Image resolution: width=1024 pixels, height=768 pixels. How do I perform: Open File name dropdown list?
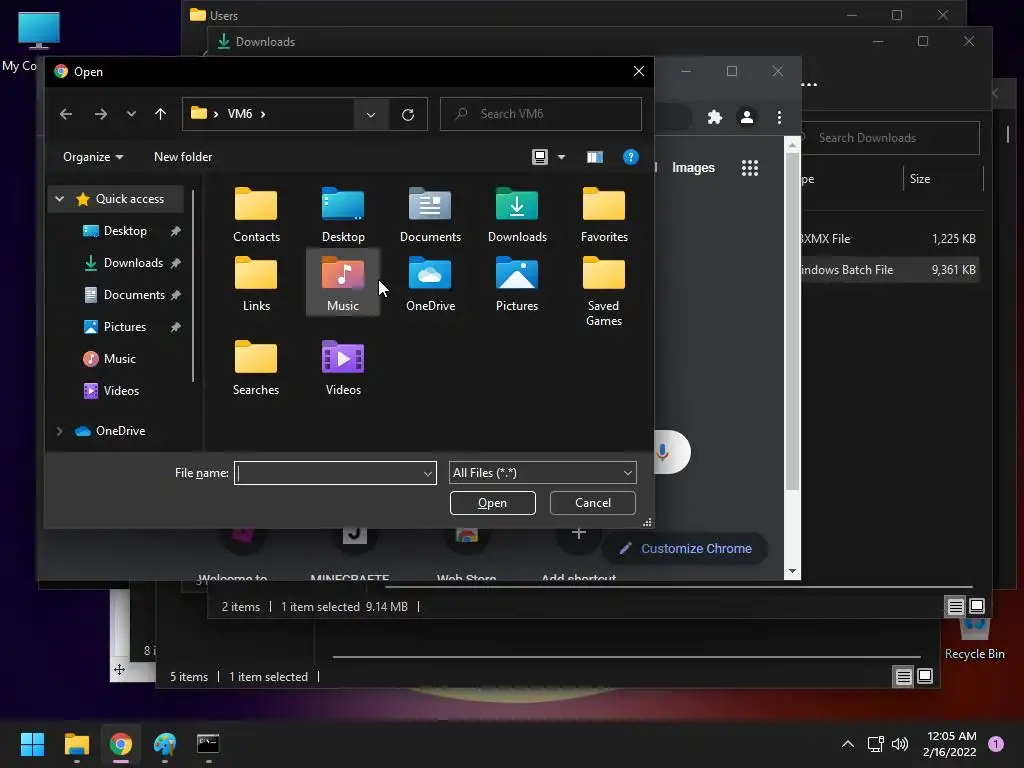tap(428, 473)
